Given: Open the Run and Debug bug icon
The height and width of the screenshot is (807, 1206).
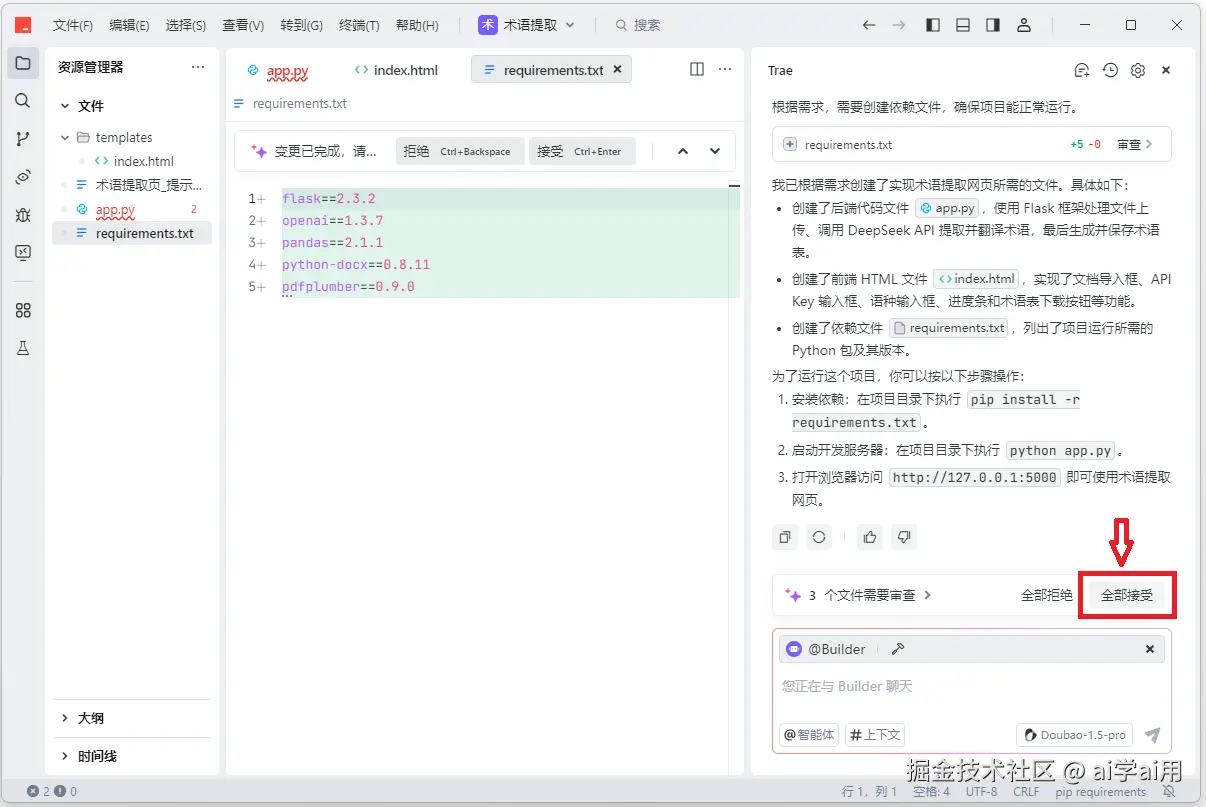Looking at the screenshot, I should point(22,215).
